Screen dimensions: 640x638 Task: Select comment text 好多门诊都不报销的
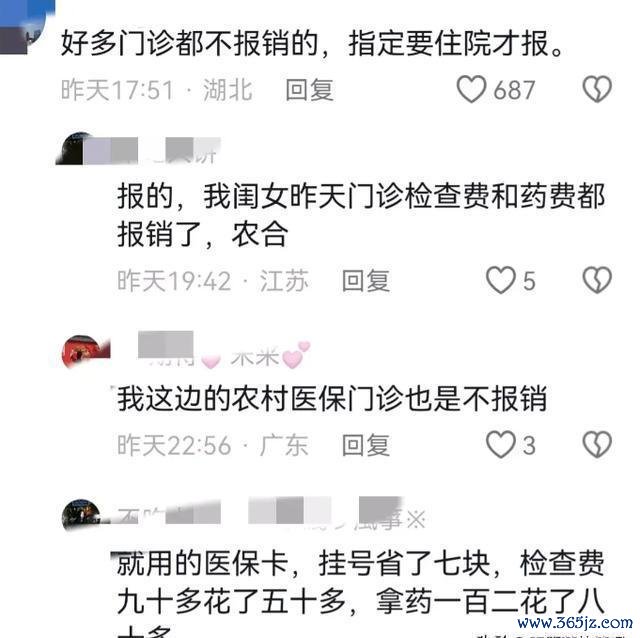[189, 43]
